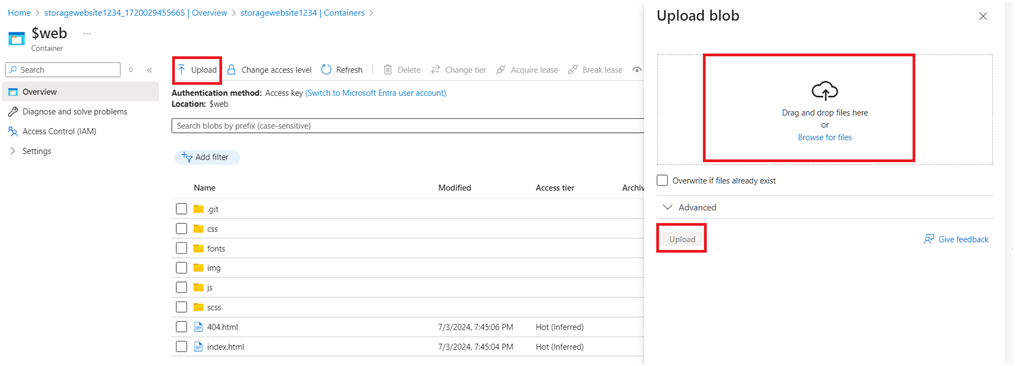Click the cloud upload icon
This screenshot has width=1015, height=366.
point(825,91)
